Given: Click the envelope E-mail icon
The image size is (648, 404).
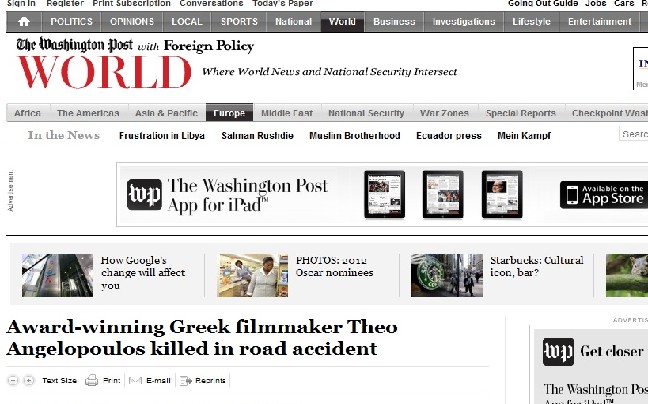Looking at the screenshot, I should click(135, 380).
